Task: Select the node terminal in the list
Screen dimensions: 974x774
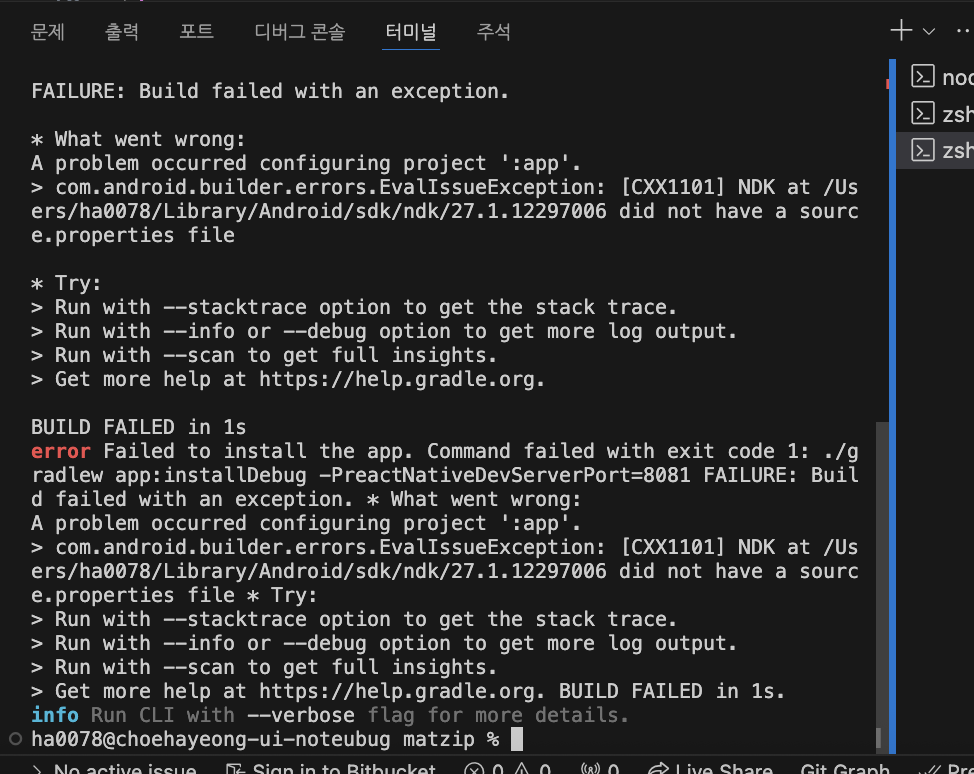Action: 940,77
